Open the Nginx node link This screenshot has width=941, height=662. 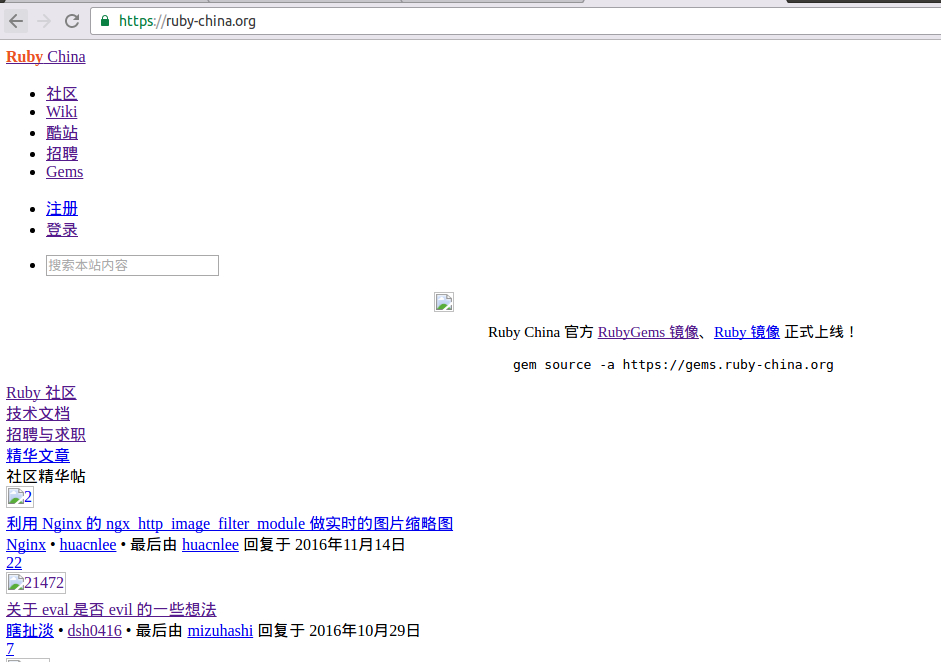[x=26, y=545]
